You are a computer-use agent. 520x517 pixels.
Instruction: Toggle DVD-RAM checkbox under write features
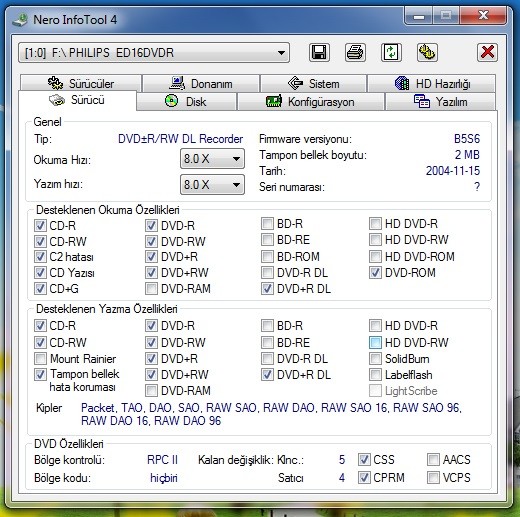151,390
